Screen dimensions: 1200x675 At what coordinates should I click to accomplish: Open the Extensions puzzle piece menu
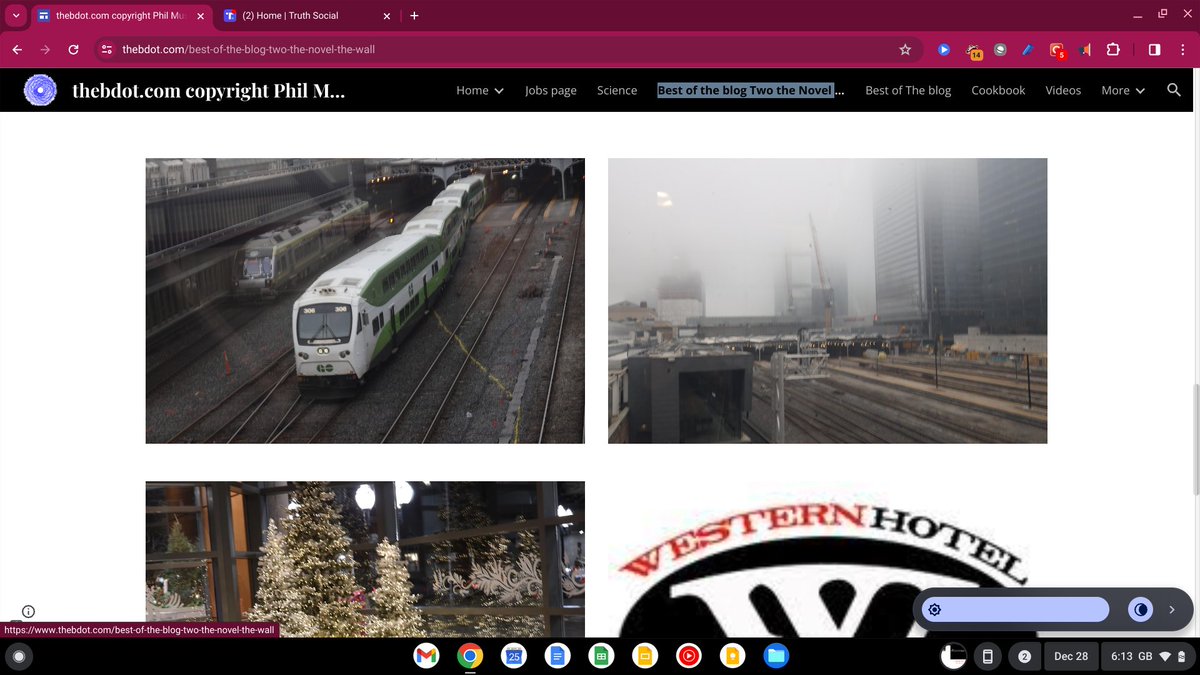pyautogui.click(x=1113, y=49)
